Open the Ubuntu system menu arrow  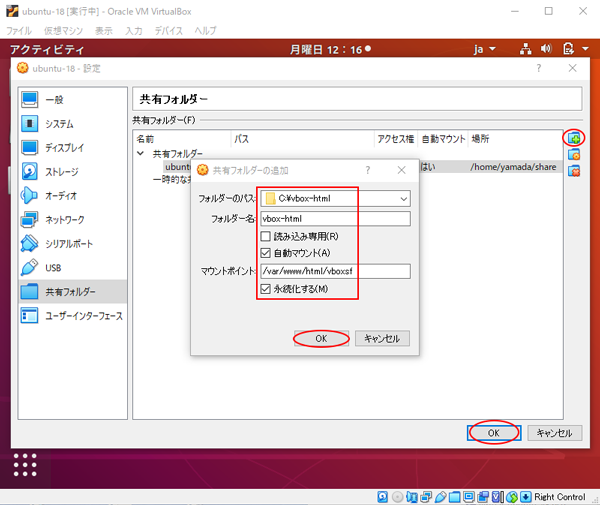pos(585,49)
